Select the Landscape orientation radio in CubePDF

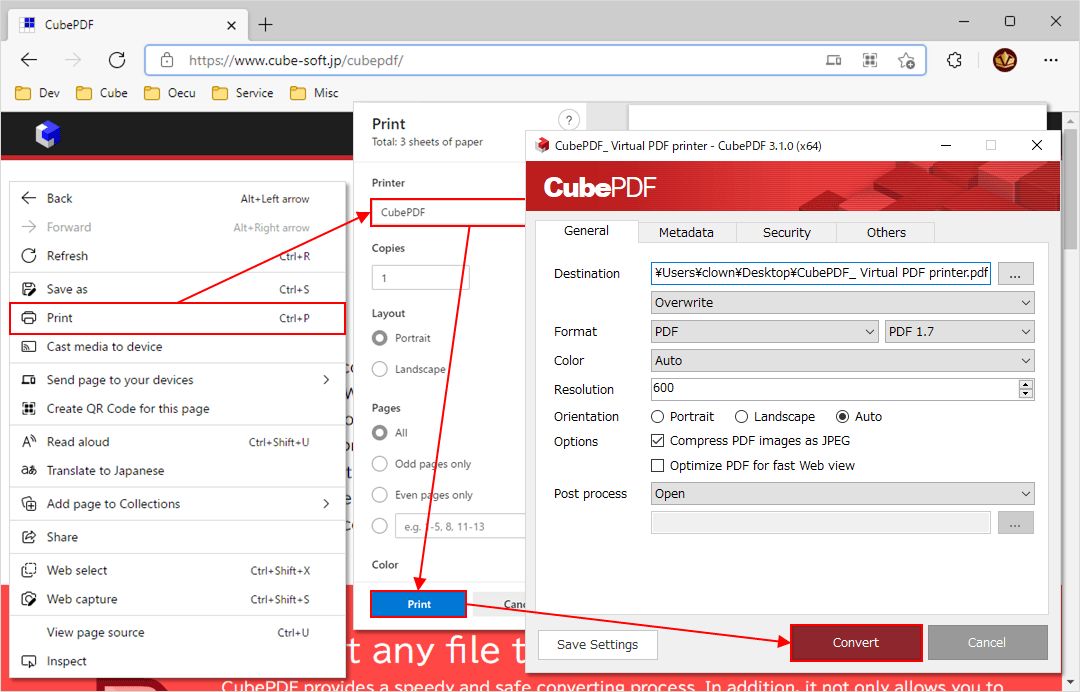coord(741,416)
